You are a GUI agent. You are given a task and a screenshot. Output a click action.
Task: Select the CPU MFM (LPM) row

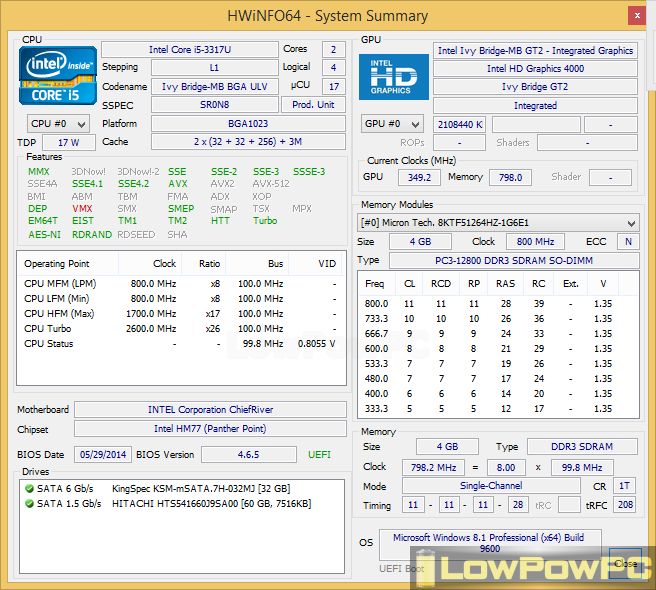181,284
